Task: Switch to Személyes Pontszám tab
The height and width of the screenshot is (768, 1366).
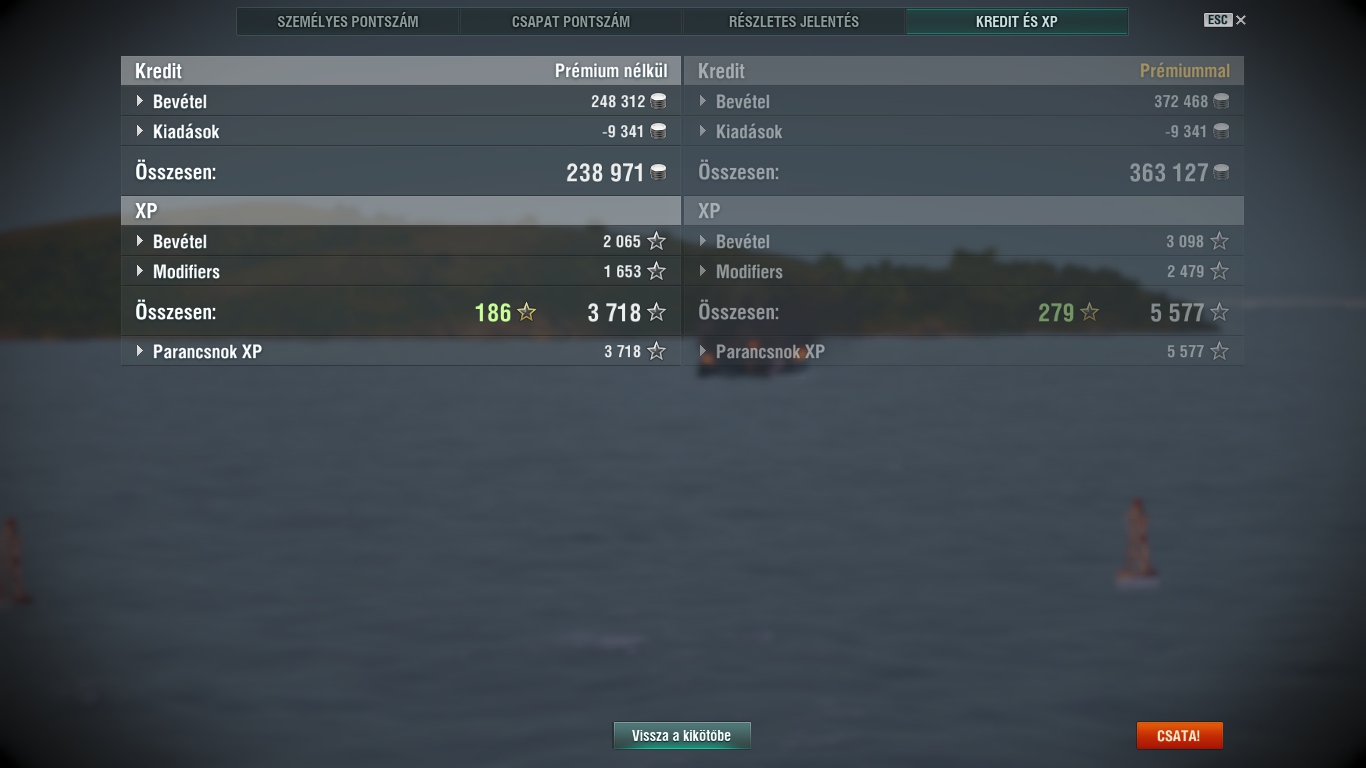Action: pyautogui.click(x=348, y=21)
